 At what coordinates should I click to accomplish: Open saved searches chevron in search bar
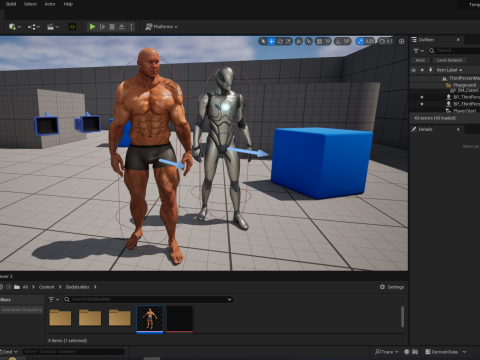pos(229,299)
